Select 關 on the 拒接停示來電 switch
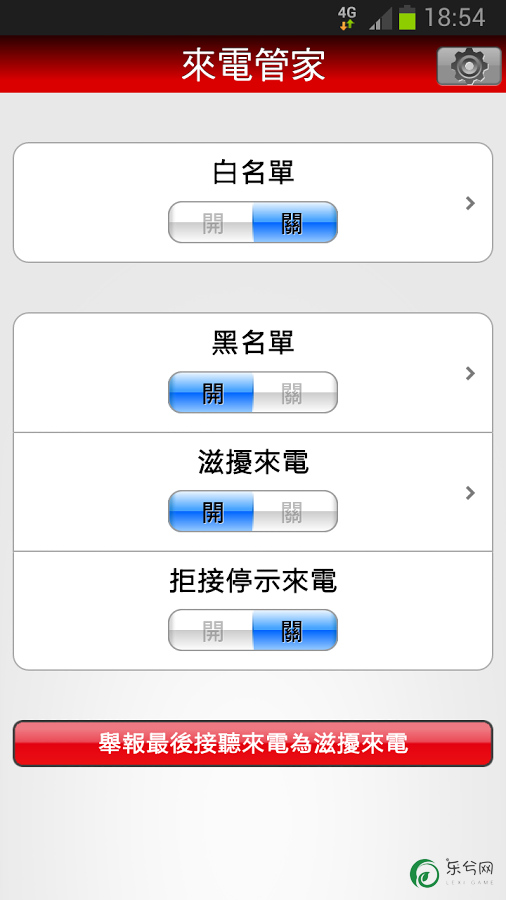This screenshot has height=900, width=506. pos(295,630)
